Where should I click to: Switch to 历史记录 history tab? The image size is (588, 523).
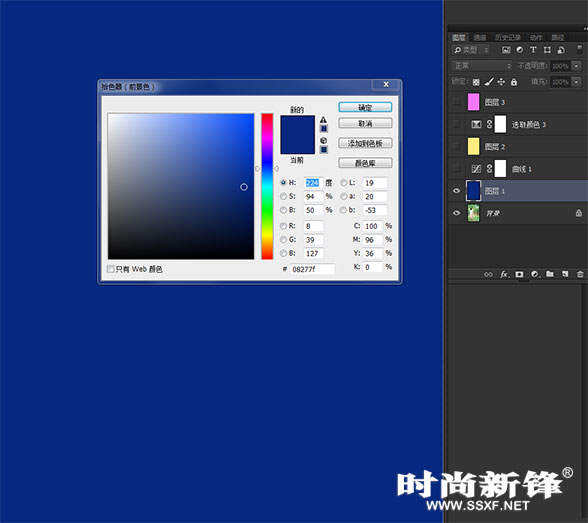pyautogui.click(x=508, y=37)
